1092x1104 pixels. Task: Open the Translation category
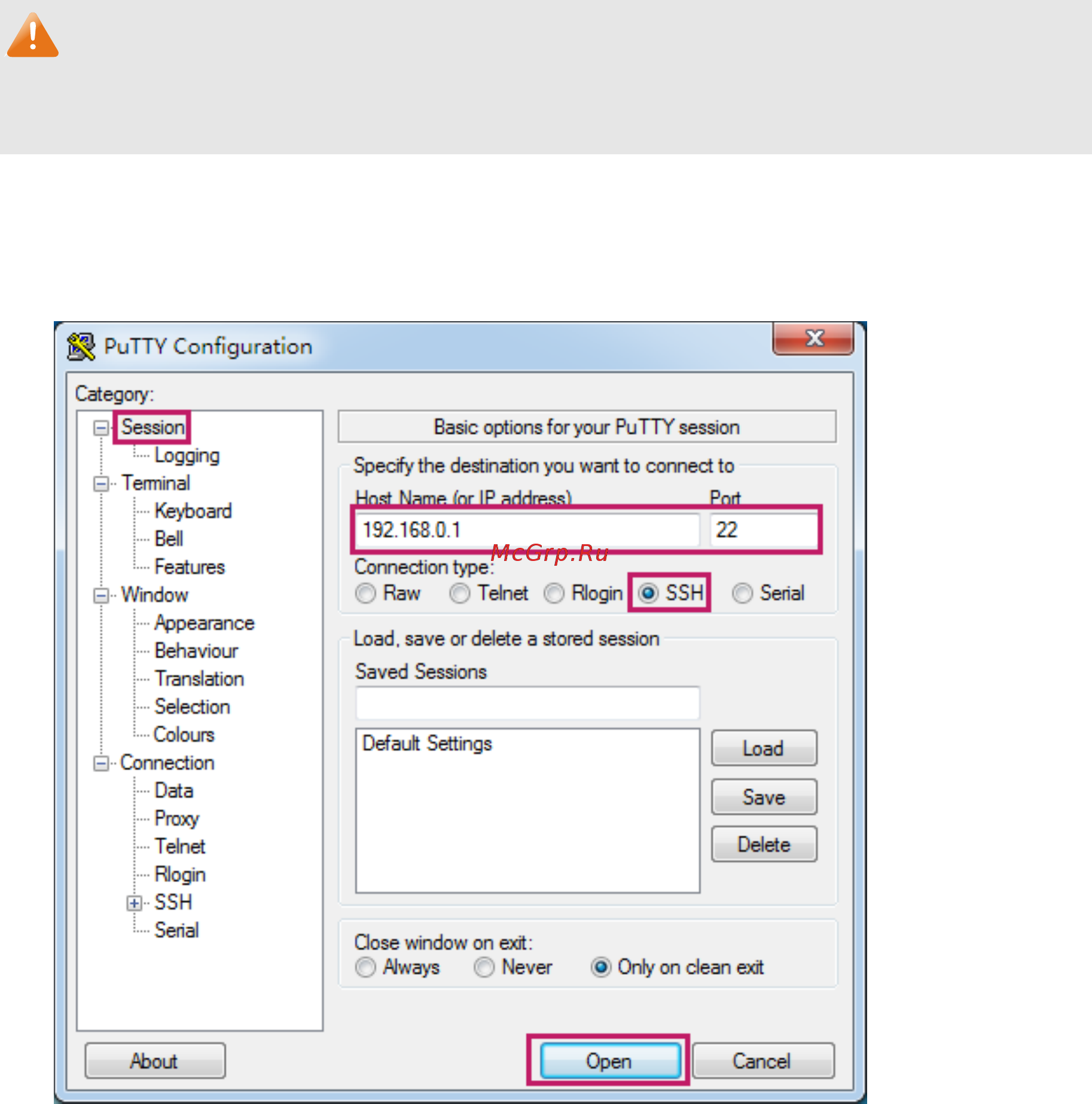[x=199, y=679]
